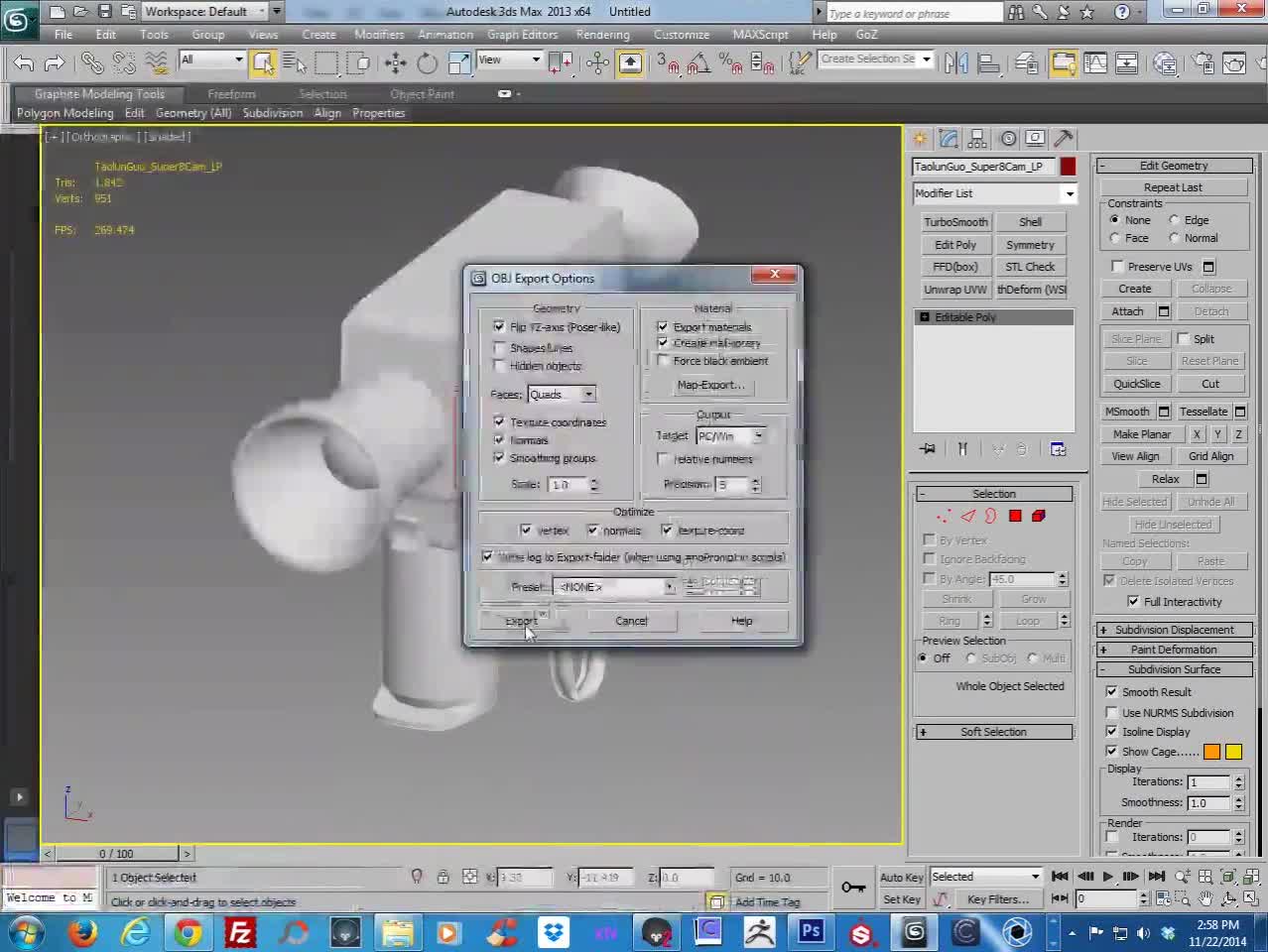The width and height of the screenshot is (1268, 952).
Task: Open Configure Modifier Sets icon
Action: (1059, 449)
